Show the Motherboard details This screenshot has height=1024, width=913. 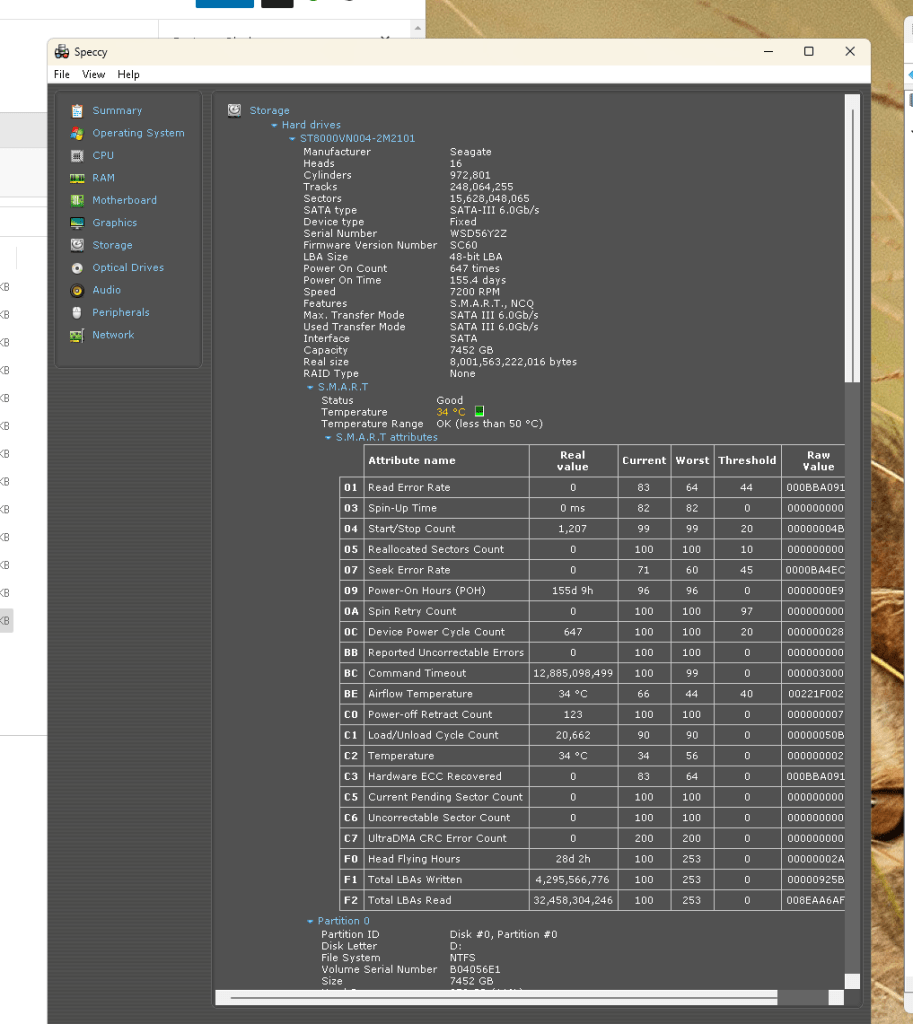click(125, 200)
